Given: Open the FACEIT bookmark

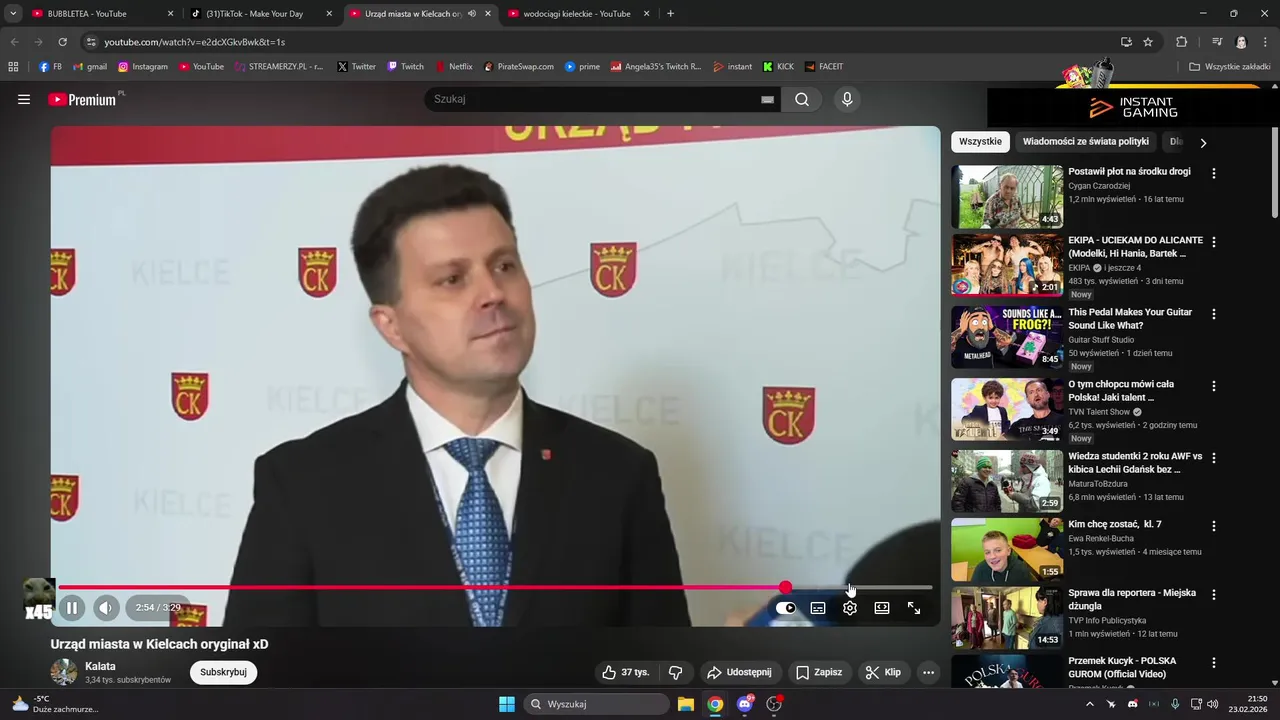Looking at the screenshot, I should pos(823,67).
